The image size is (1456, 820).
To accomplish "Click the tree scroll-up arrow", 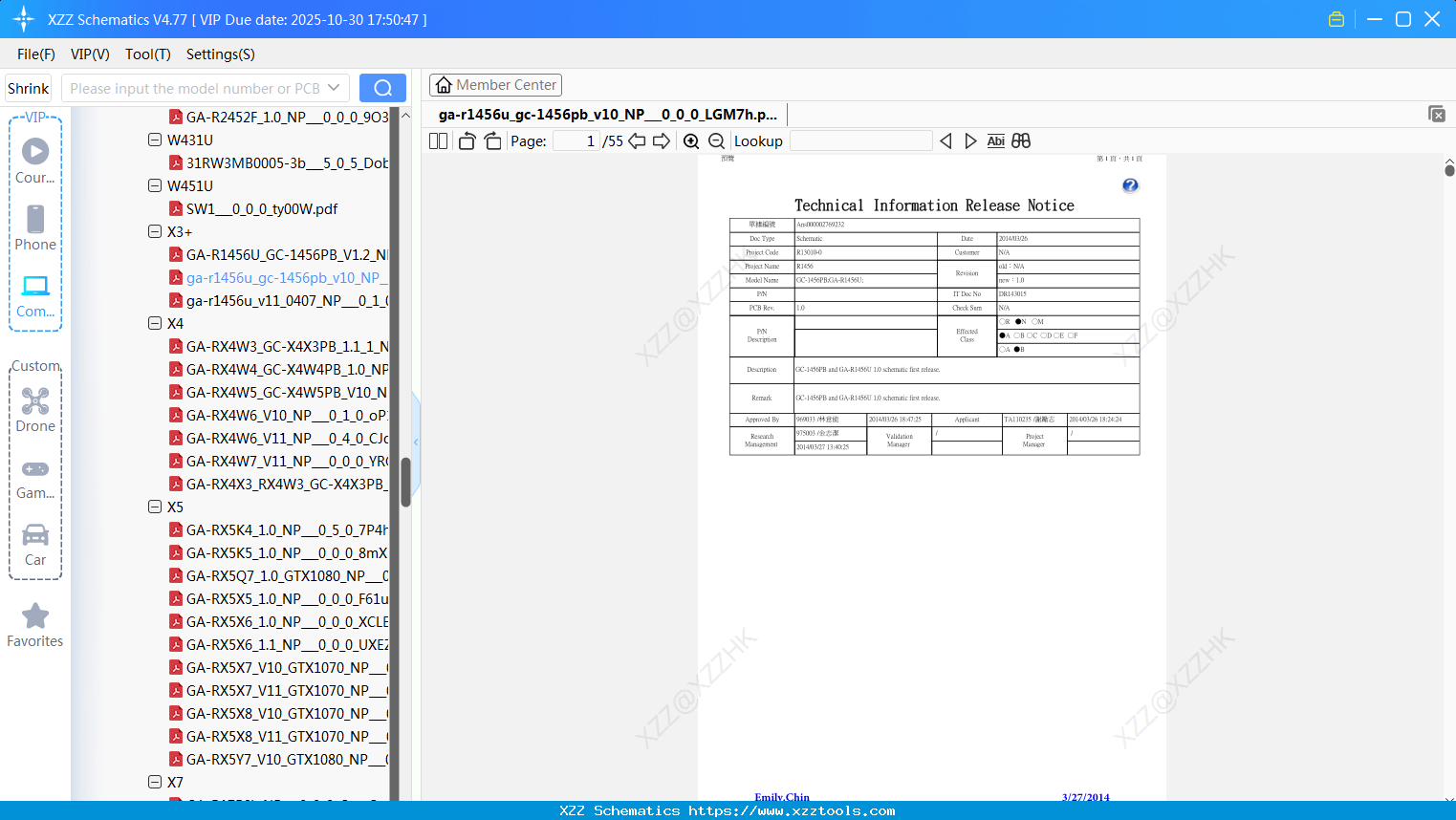I will coord(405,116).
